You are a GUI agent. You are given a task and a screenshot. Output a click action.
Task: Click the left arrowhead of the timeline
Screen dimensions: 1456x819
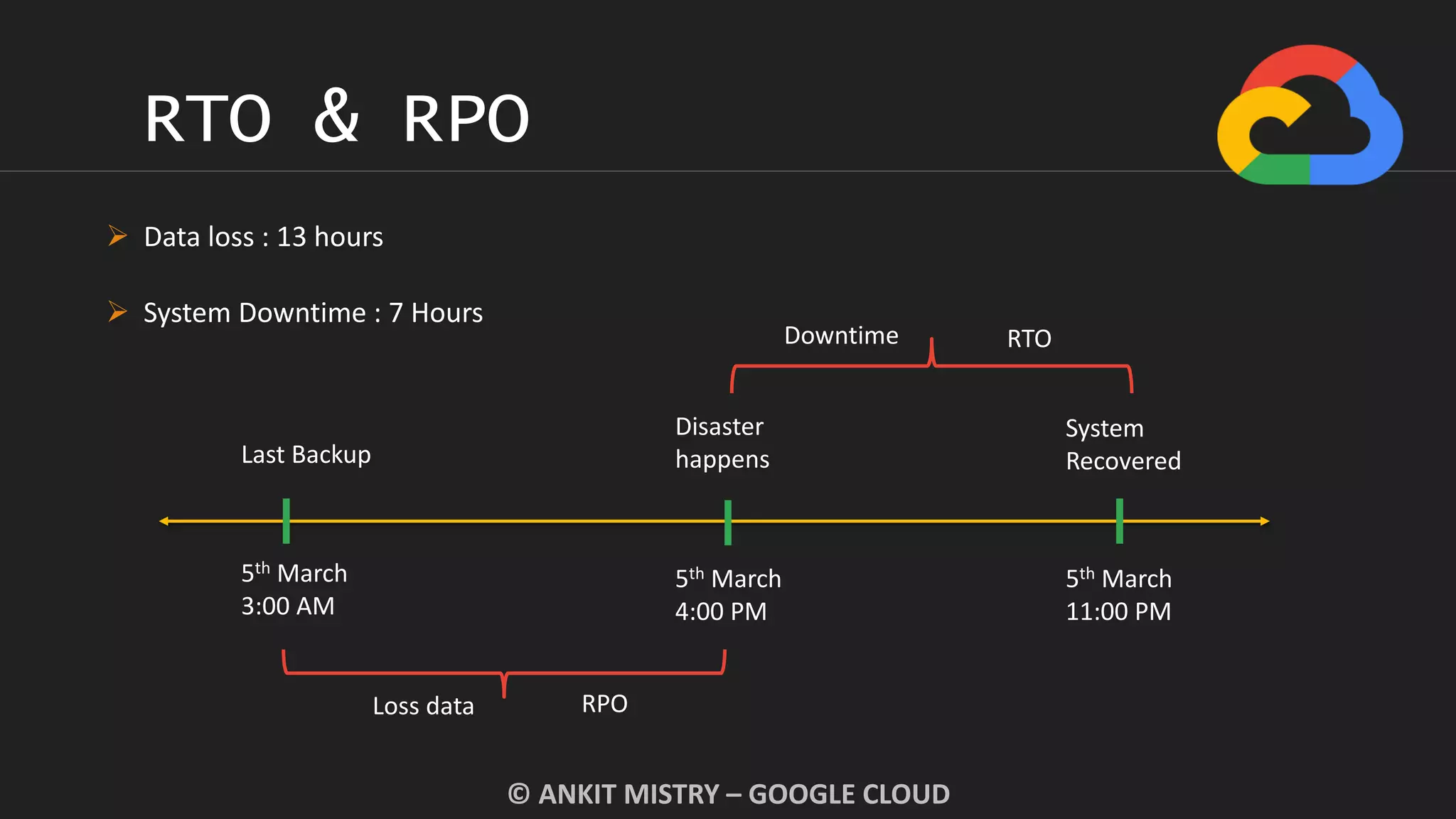point(164,521)
